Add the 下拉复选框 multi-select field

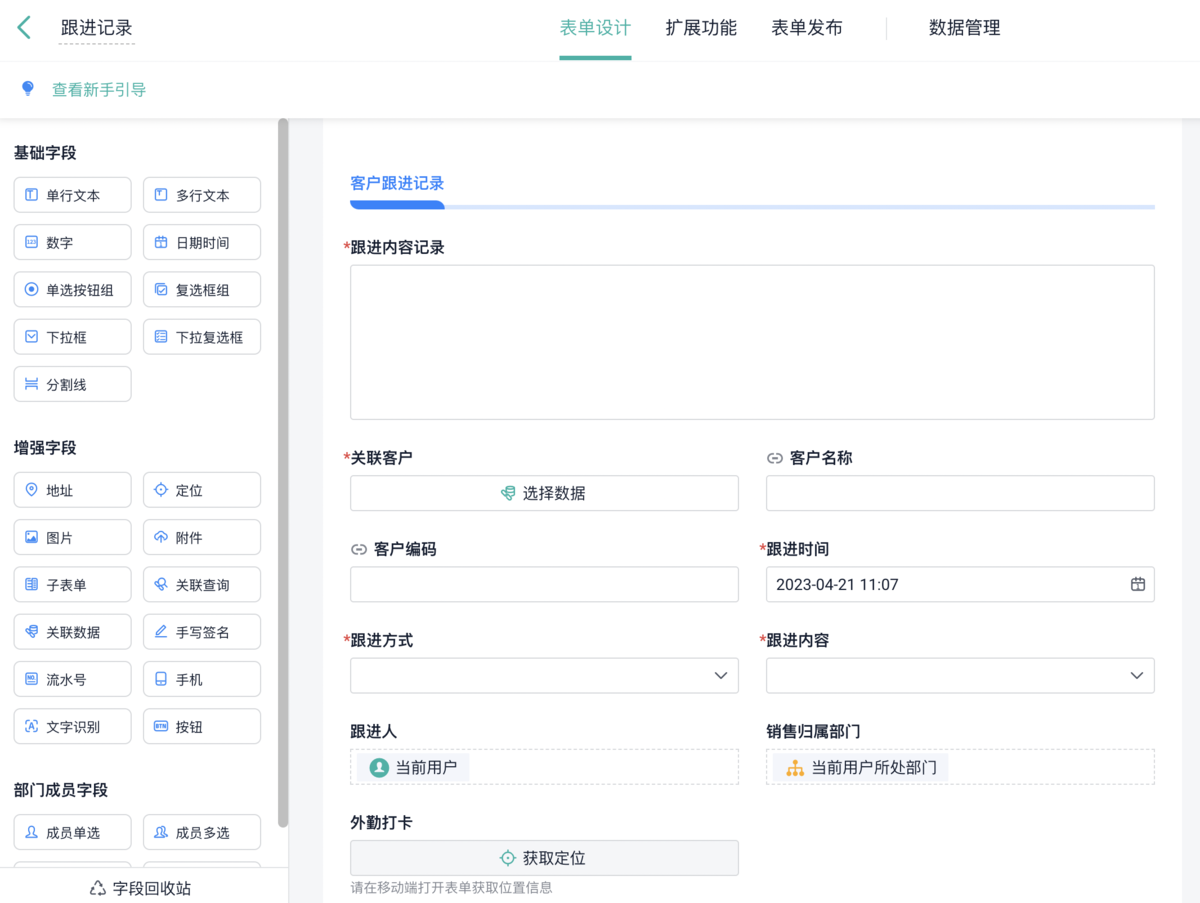coord(201,337)
